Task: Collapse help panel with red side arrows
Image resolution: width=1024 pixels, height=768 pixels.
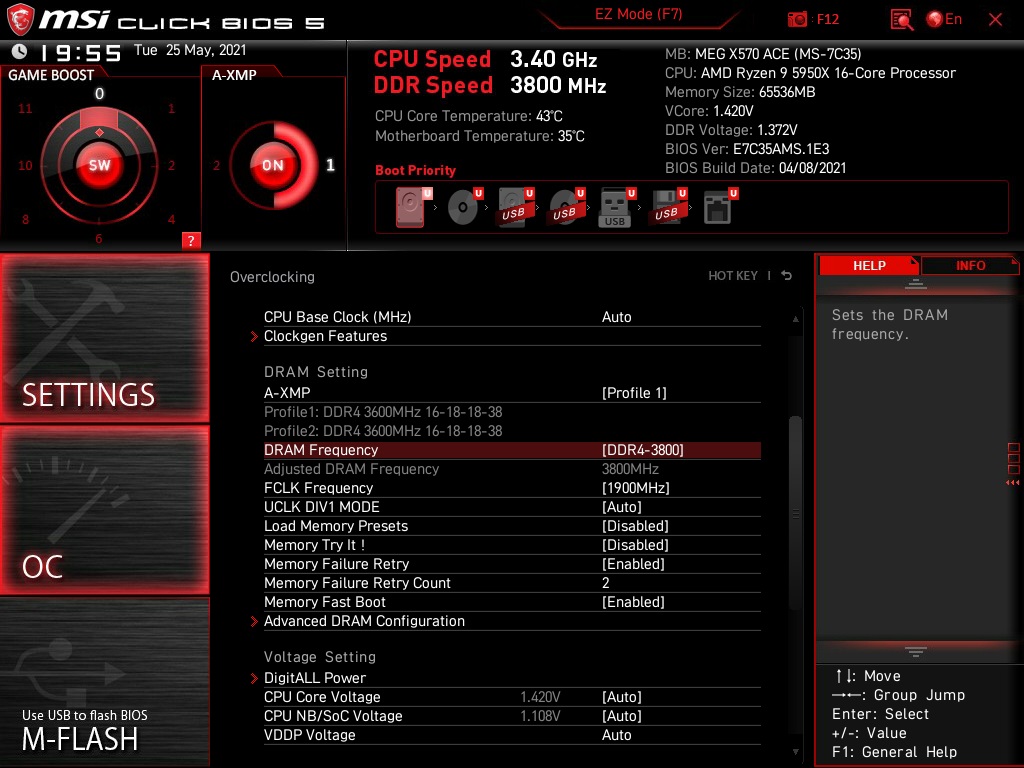Action: [x=1013, y=483]
